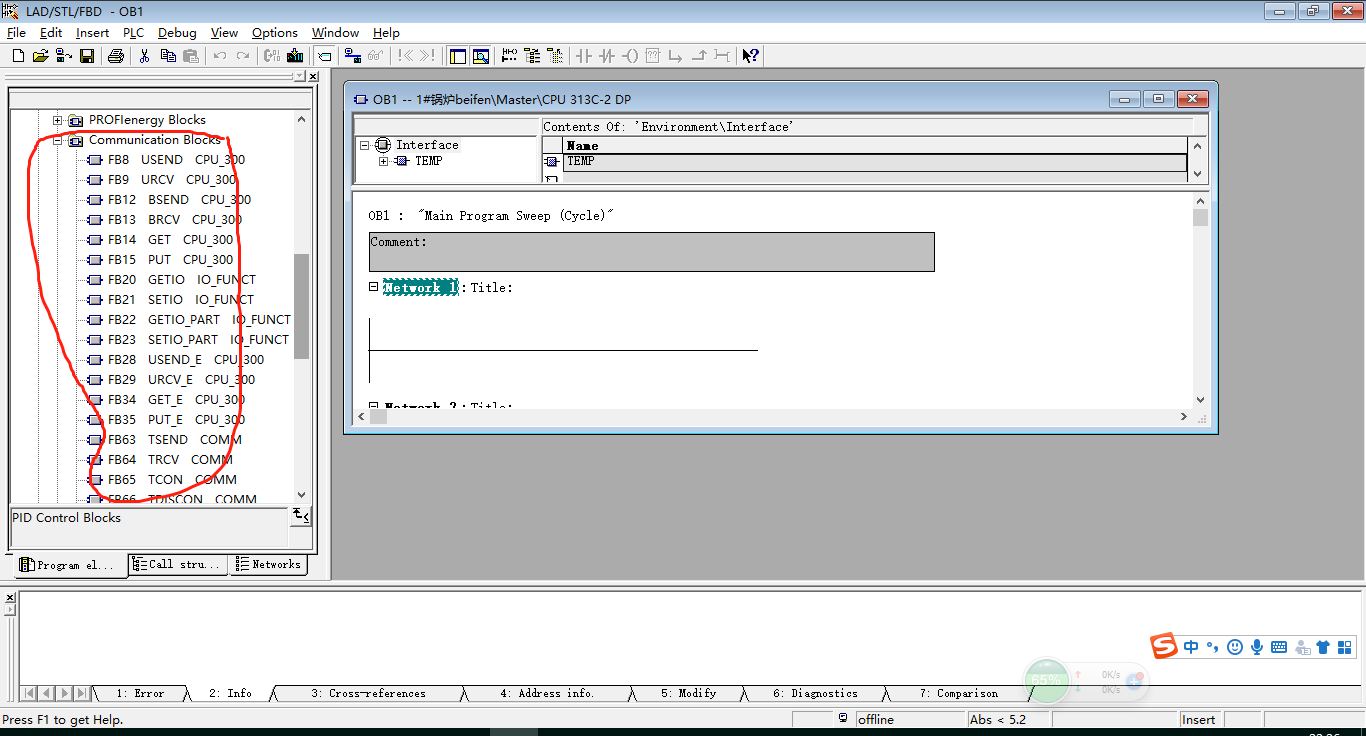This screenshot has width=1366, height=736.
Task: Click the New block toolbar icon
Action: click(18, 56)
